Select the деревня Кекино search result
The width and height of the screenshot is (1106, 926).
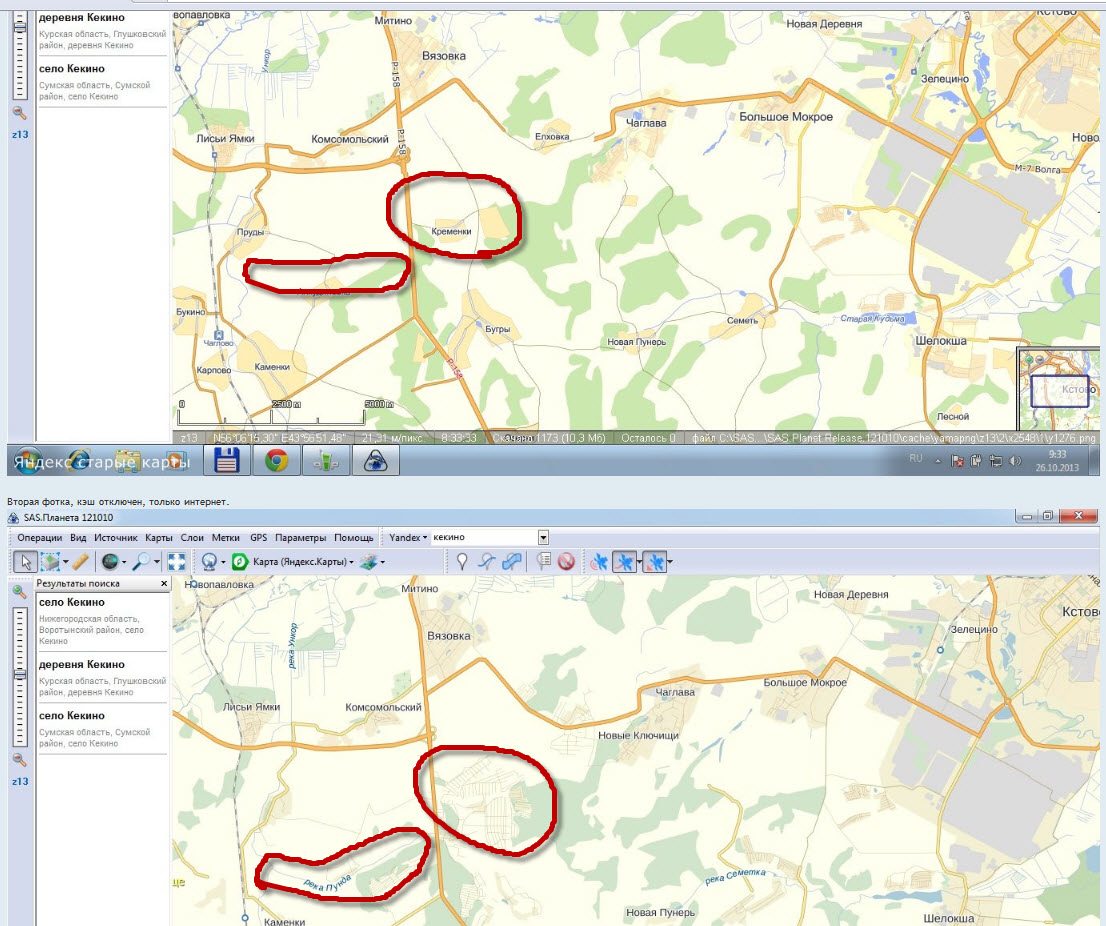click(82, 665)
